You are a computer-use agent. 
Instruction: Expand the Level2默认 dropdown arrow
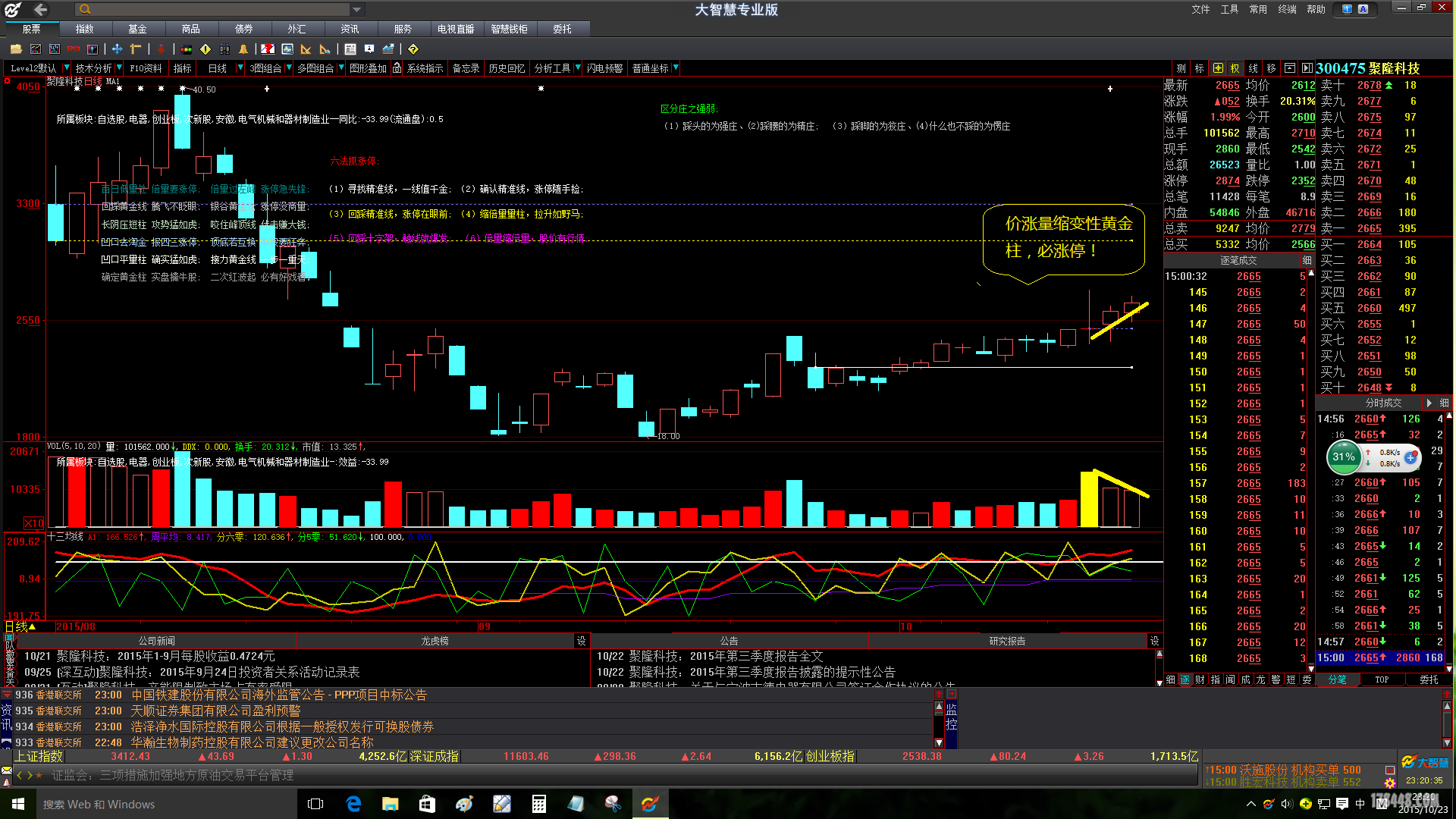pyautogui.click(x=67, y=68)
